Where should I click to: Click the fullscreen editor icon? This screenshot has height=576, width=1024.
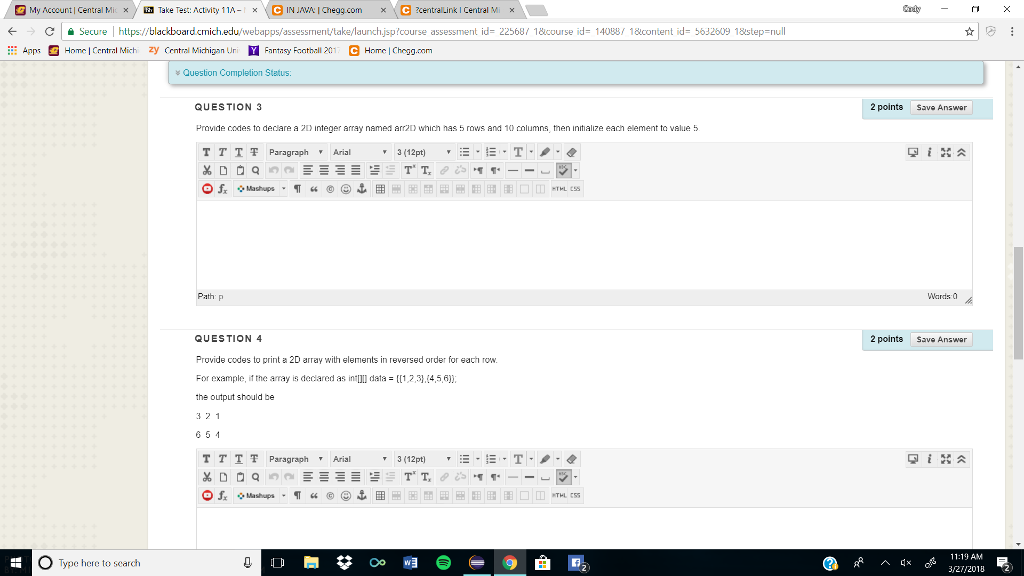coord(946,152)
